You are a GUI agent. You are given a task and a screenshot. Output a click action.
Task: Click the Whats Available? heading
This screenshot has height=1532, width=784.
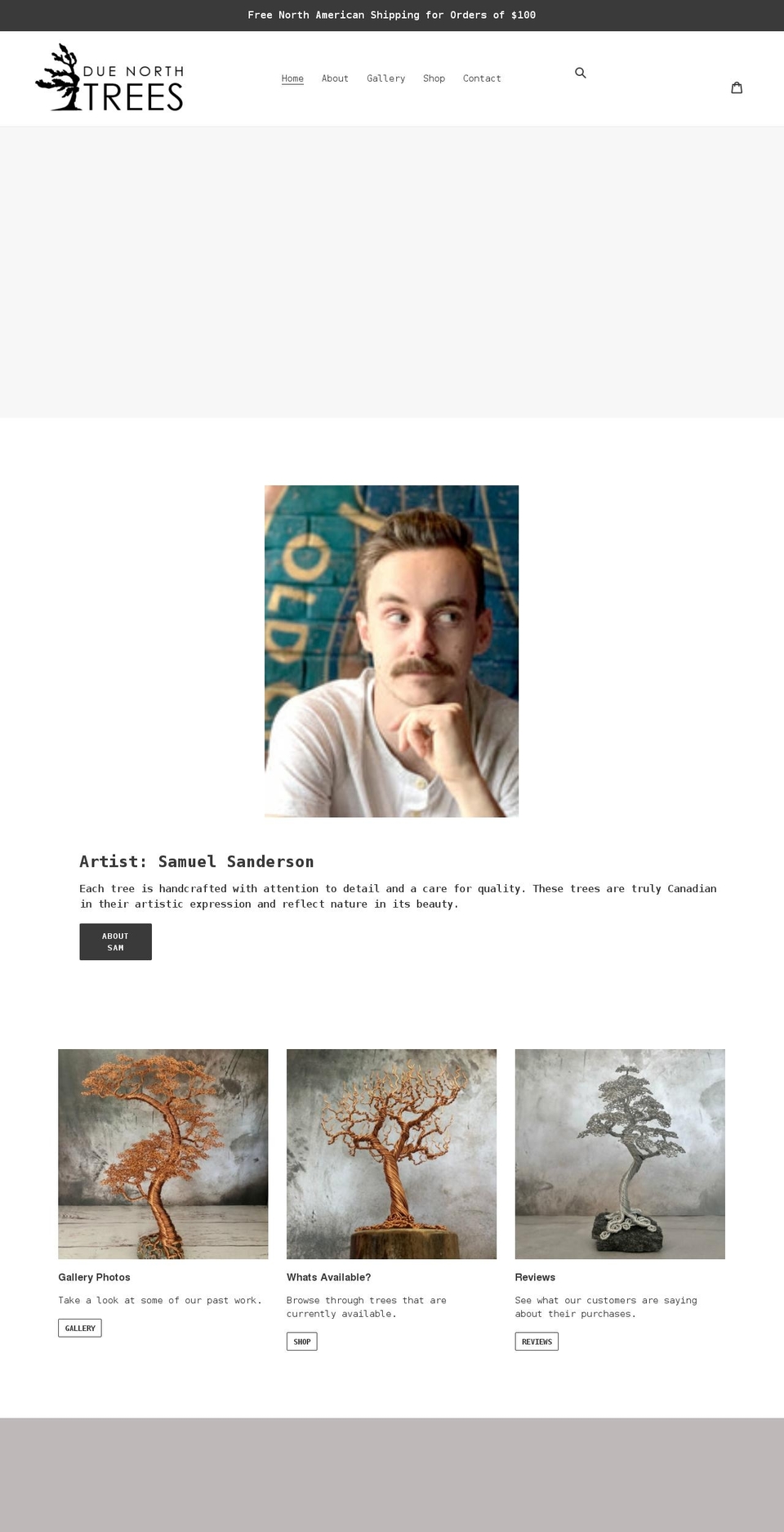328,1277
